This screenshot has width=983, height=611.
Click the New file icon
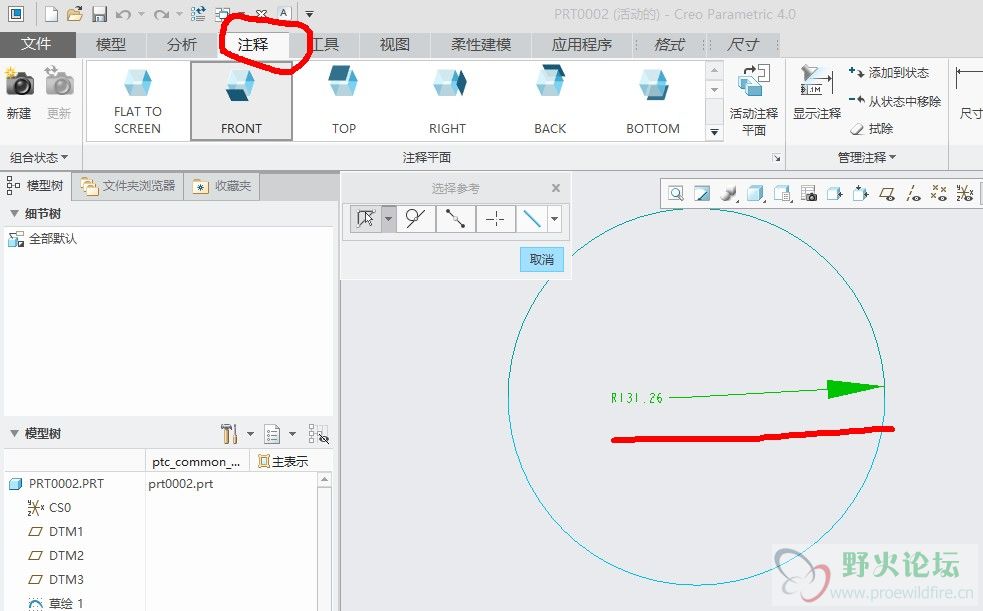tap(51, 13)
